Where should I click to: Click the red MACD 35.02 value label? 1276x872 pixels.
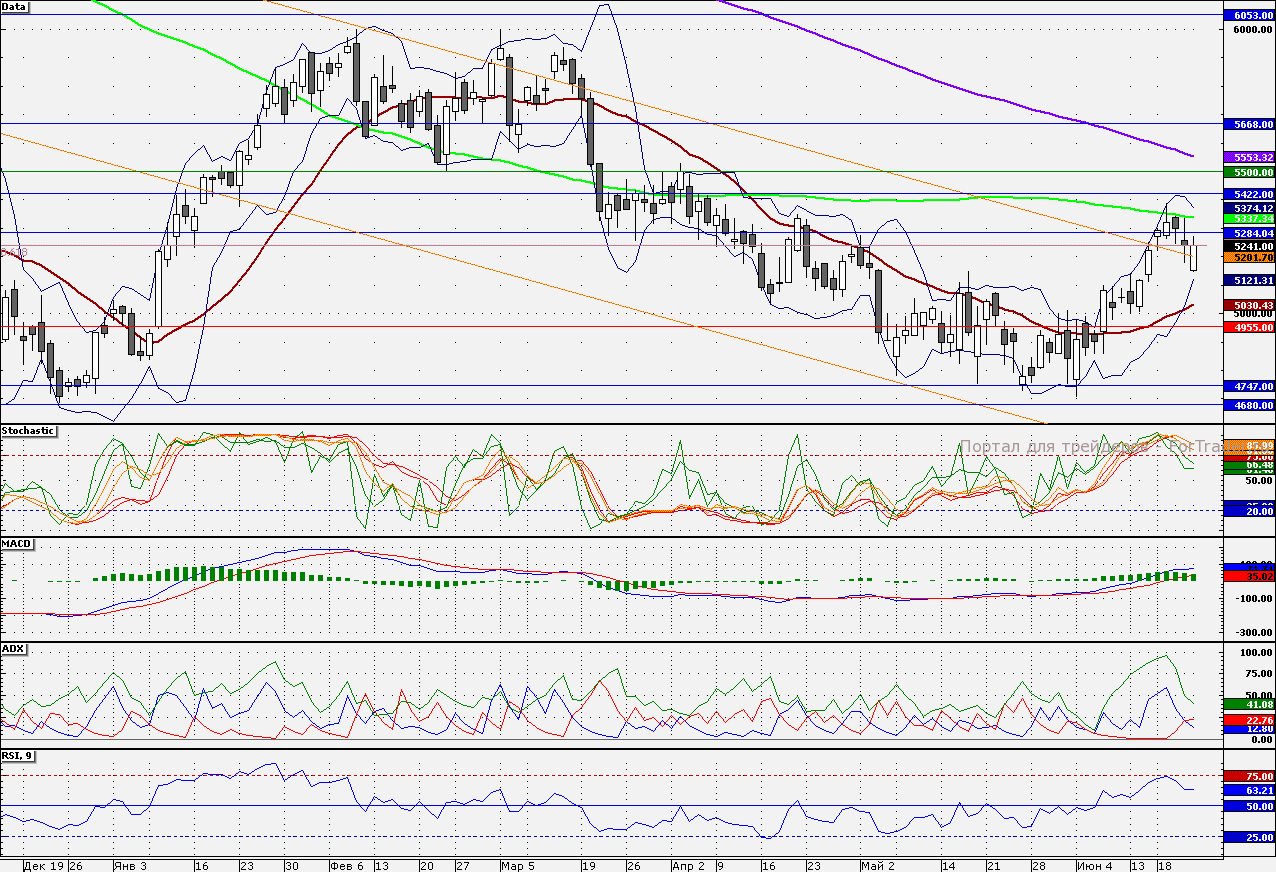pyautogui.click(x=1249, y=576)
